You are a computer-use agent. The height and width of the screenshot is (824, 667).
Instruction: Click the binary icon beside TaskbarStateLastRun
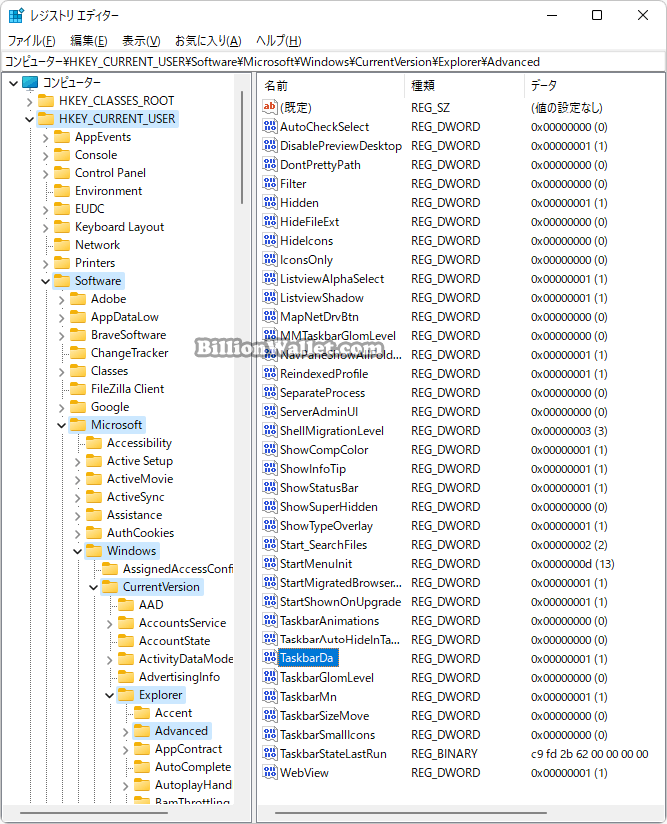[x=270, y=753]
